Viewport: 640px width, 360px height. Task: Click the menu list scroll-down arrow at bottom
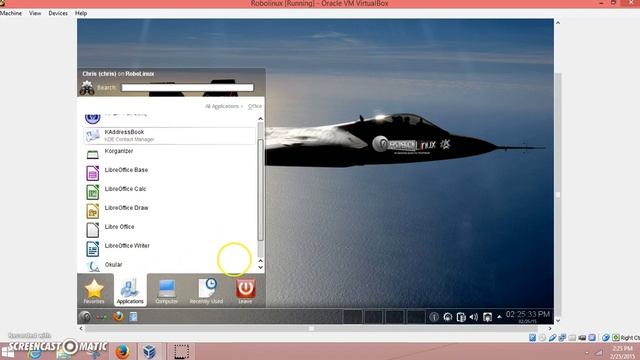[260, 268]
